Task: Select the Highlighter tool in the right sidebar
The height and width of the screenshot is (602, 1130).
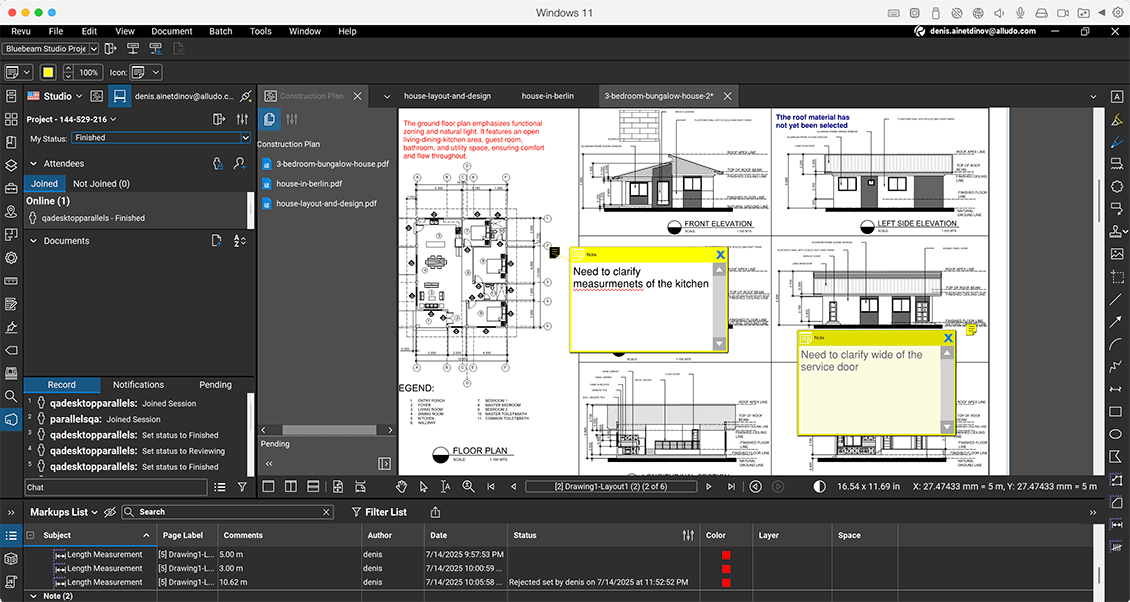Action: 1116,120
